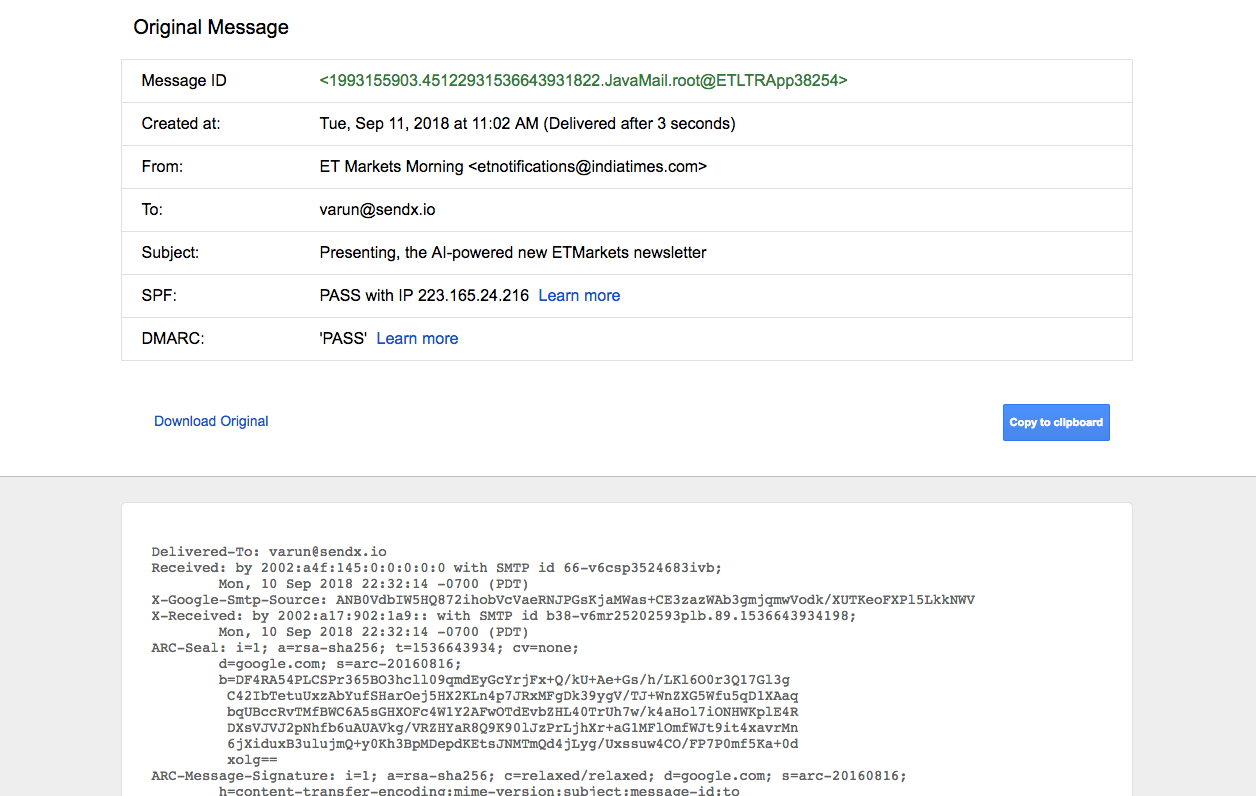Click the DMARC 'PASS' result text

(x=343, y=339)
